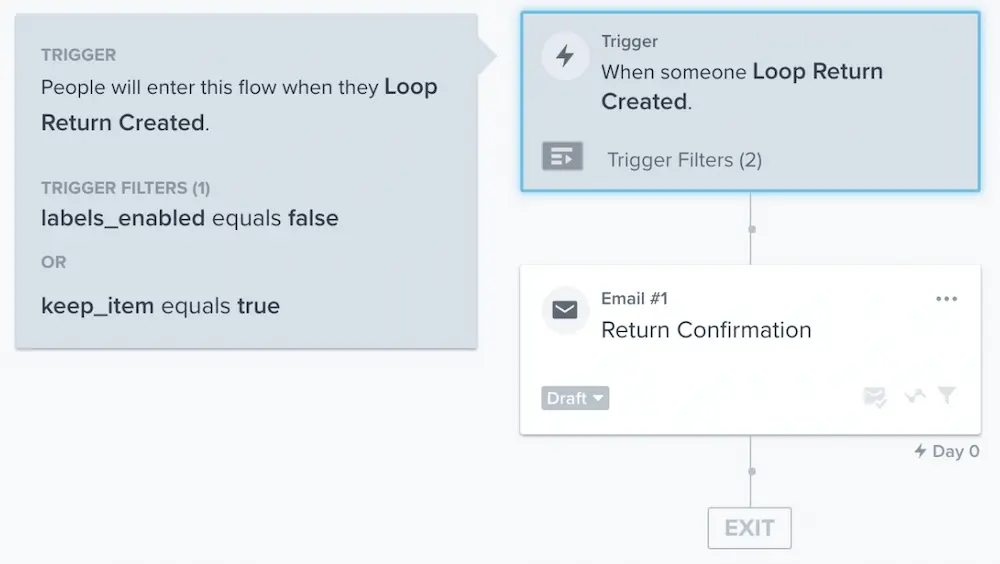The width and height of the screenshot is (1000, 564).
Task: Open the Trigger Filters (2) link
Action: pyautogui.click(x=684, y=160)
